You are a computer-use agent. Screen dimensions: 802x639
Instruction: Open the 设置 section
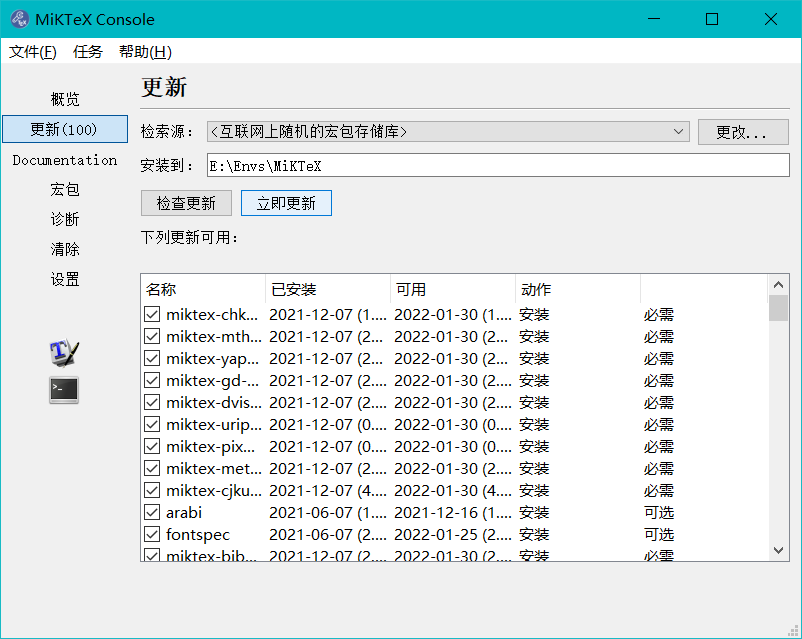[x=64, y=279]
